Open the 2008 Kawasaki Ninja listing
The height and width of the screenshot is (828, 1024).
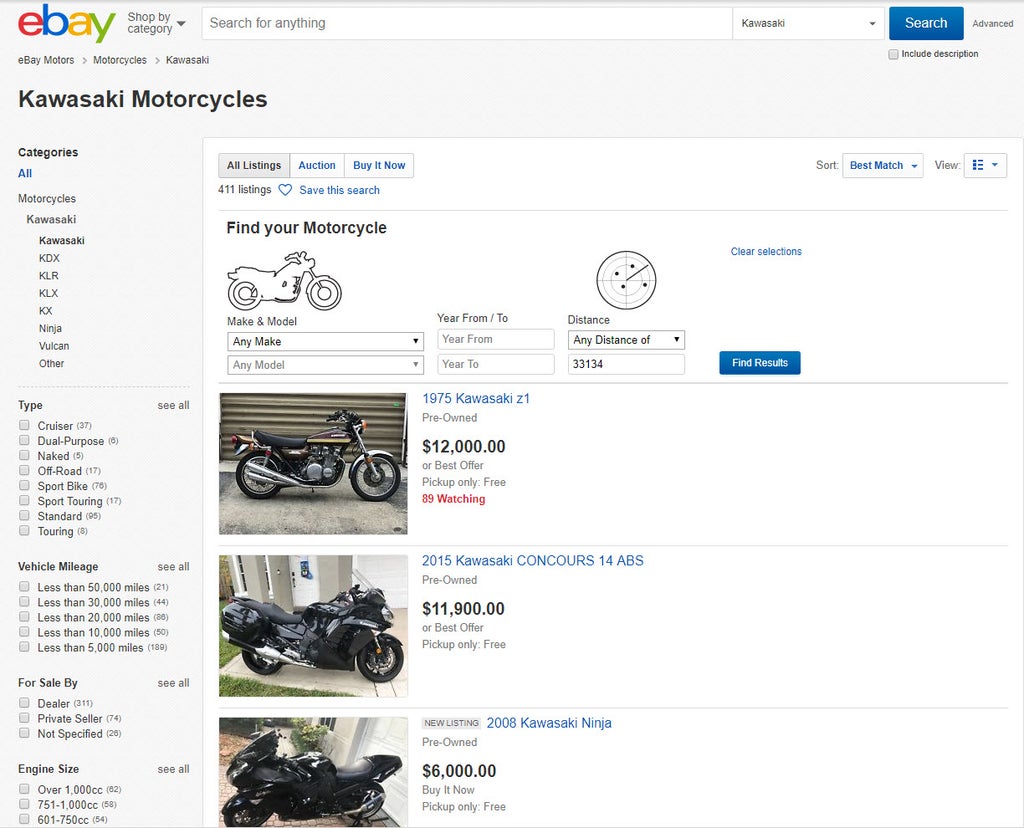549,723
